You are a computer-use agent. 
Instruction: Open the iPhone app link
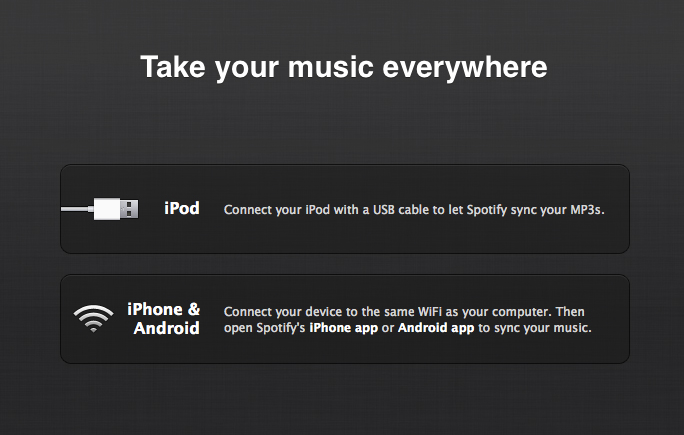coord(343,328)
